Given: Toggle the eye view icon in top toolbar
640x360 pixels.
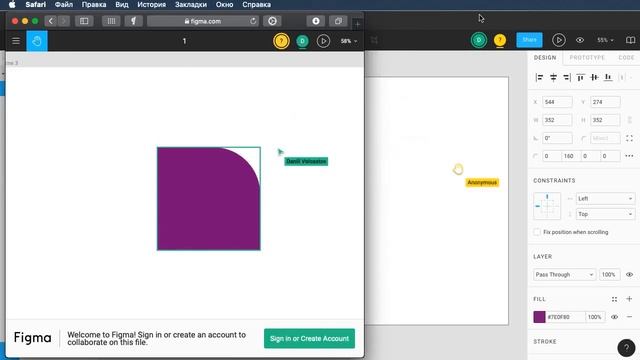Looking at the screenshot, I should coord(580,40).
